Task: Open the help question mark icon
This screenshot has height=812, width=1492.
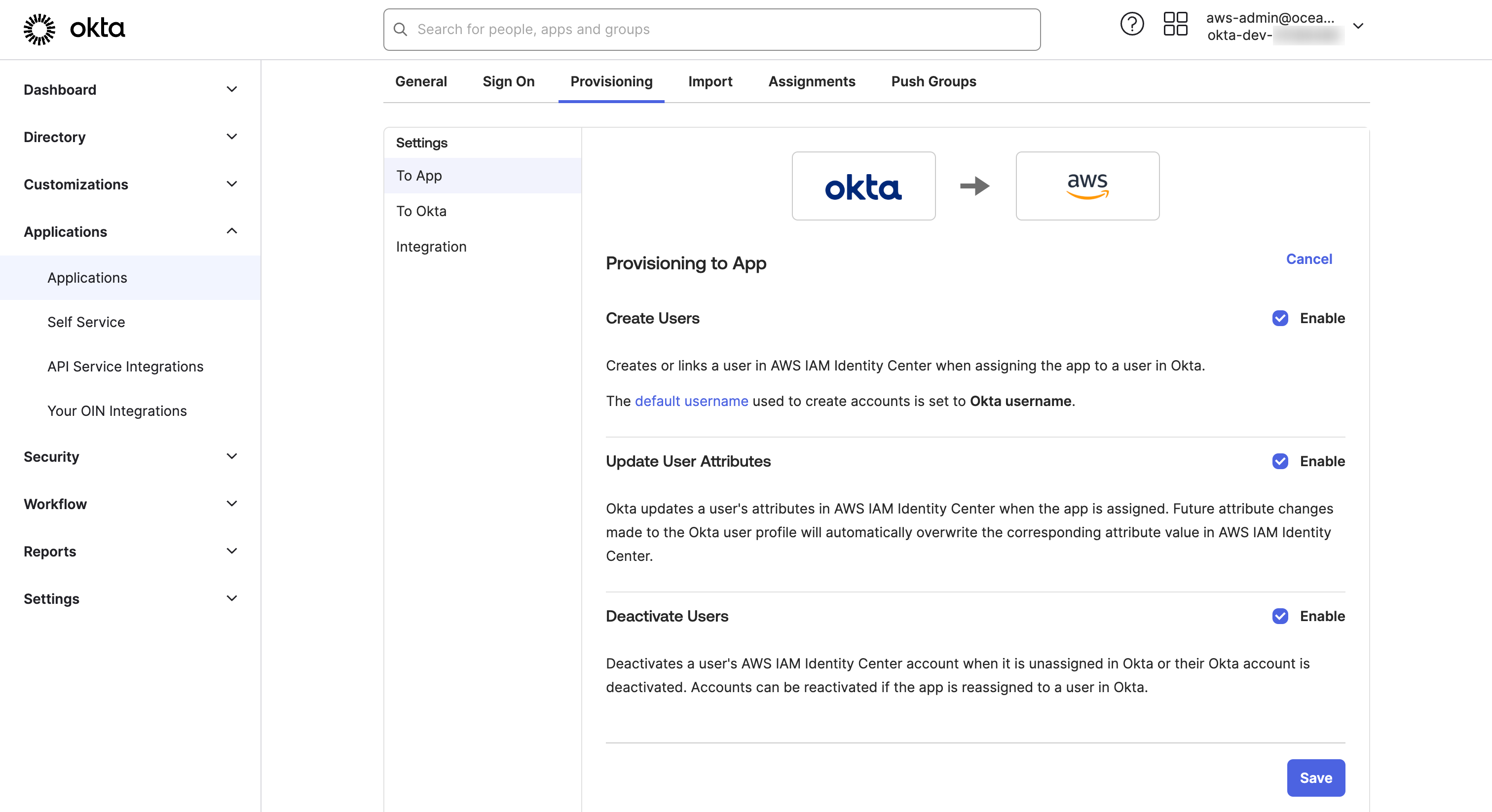Action: point(1132,23)
